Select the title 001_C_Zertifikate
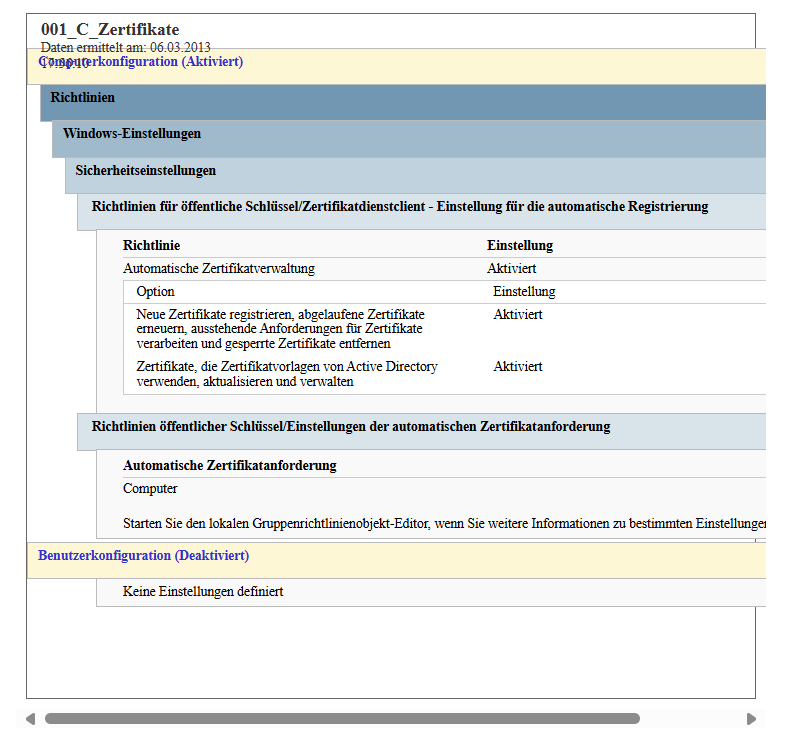The height and width of the screenshot is (739, 793). [110, 29]
